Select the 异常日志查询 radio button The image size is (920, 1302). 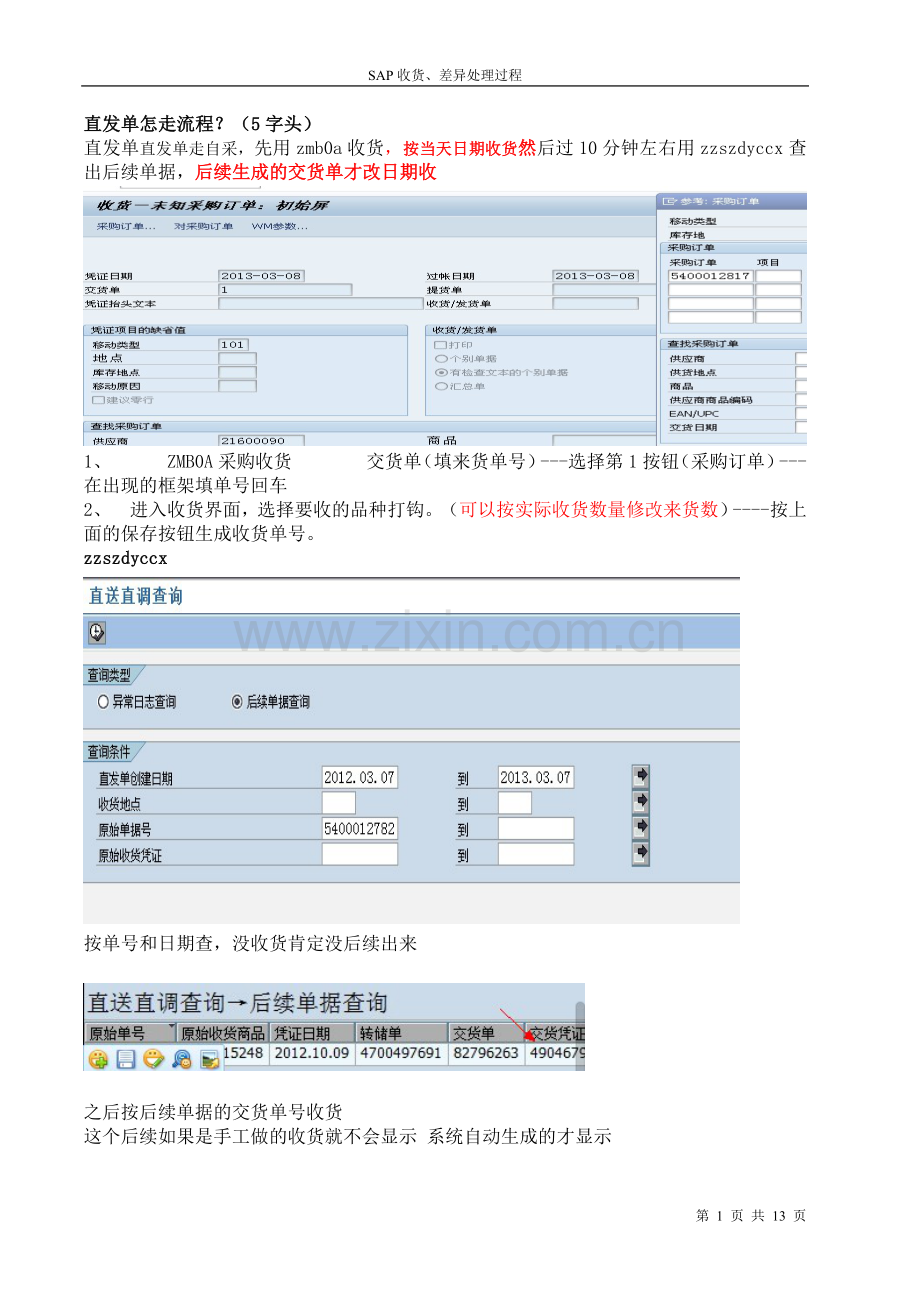(x=103, y=701)
